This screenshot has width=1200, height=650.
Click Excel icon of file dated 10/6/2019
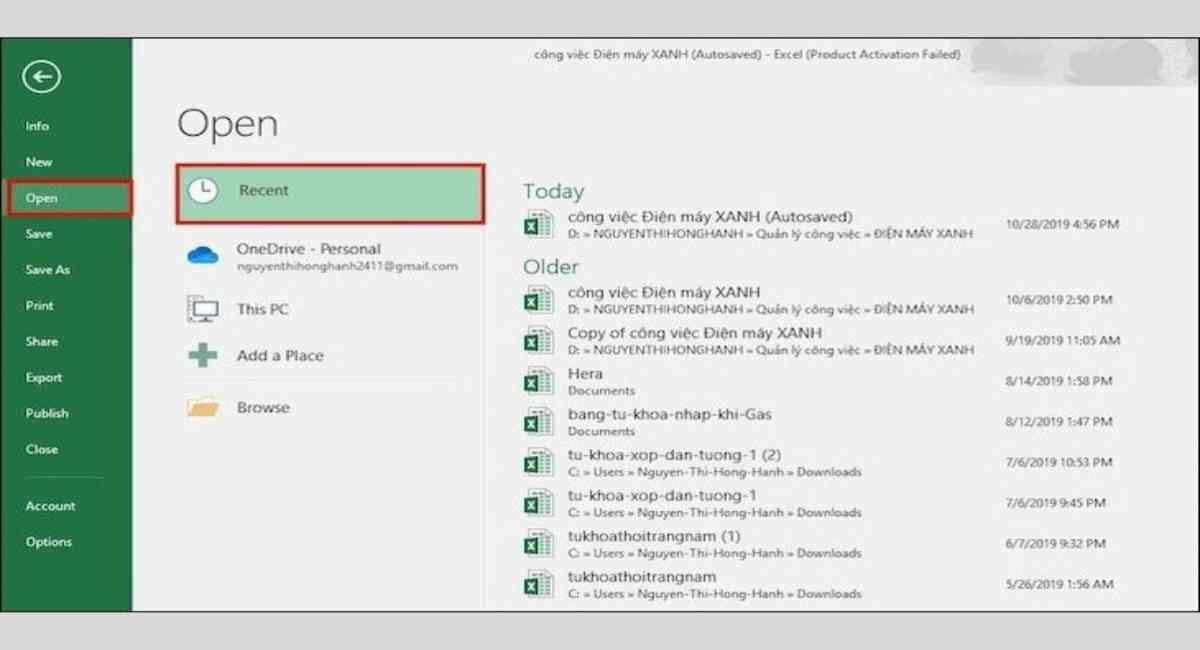[x=539, y=300]
